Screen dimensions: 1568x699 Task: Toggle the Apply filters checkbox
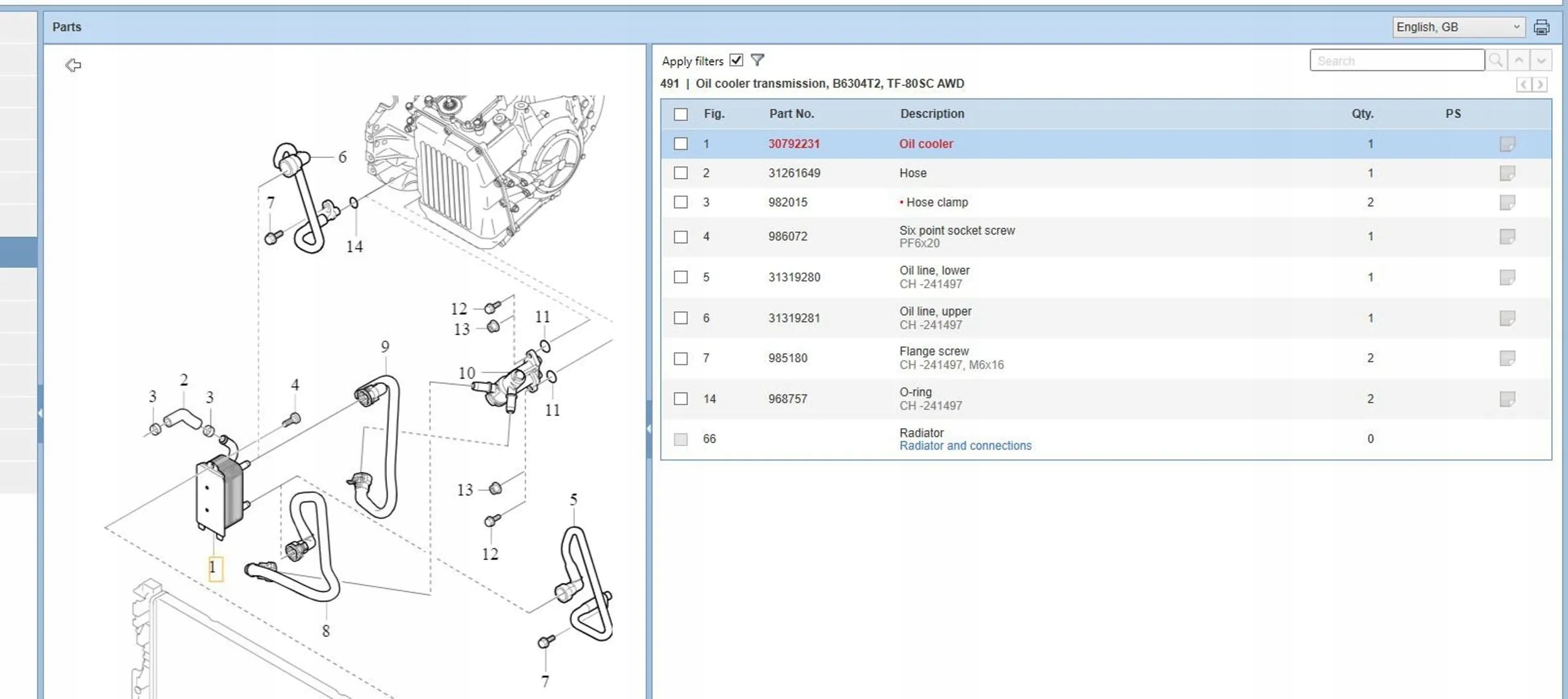736,60
